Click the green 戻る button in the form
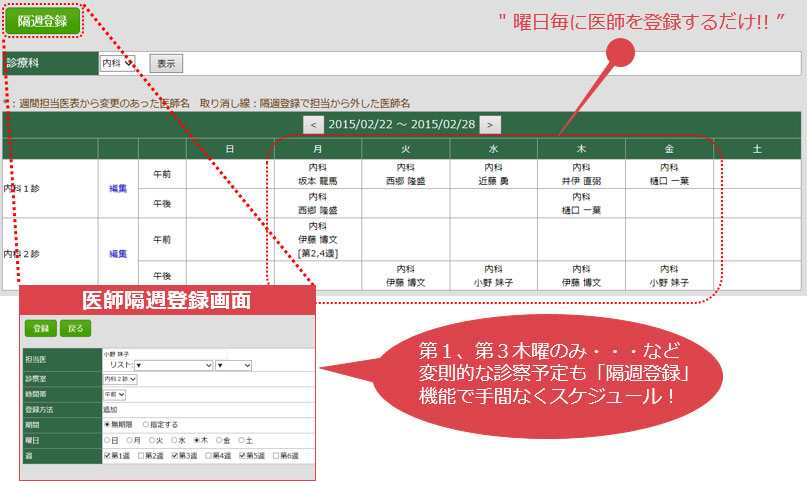This screenshot has height=481, width=807. 76,327
